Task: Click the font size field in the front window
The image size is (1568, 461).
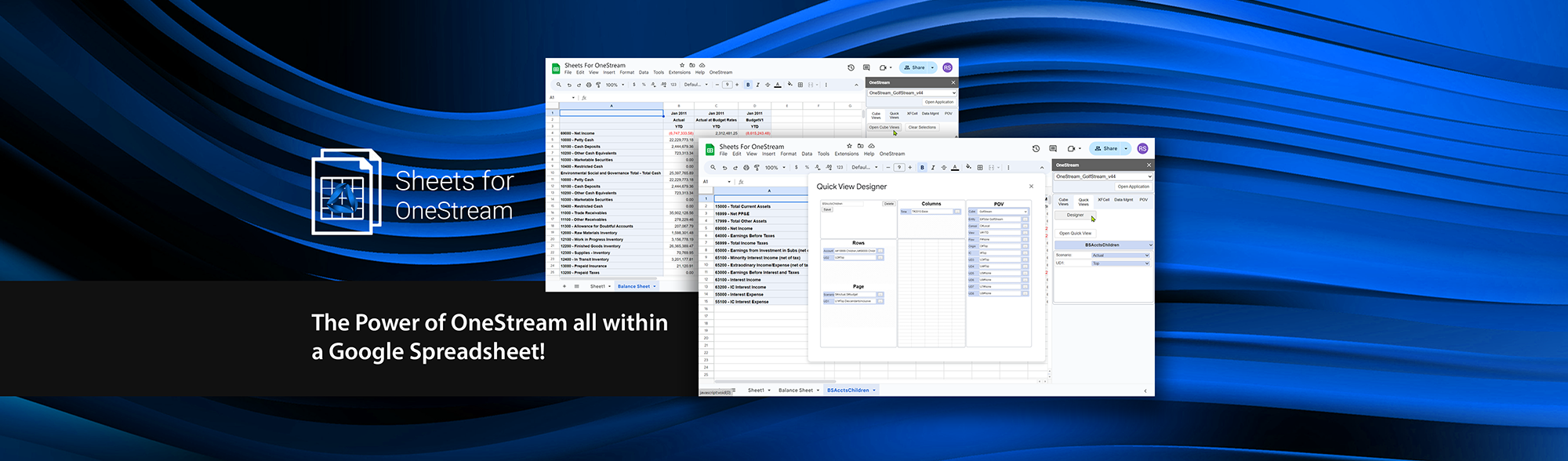Action: coord(899,167)
